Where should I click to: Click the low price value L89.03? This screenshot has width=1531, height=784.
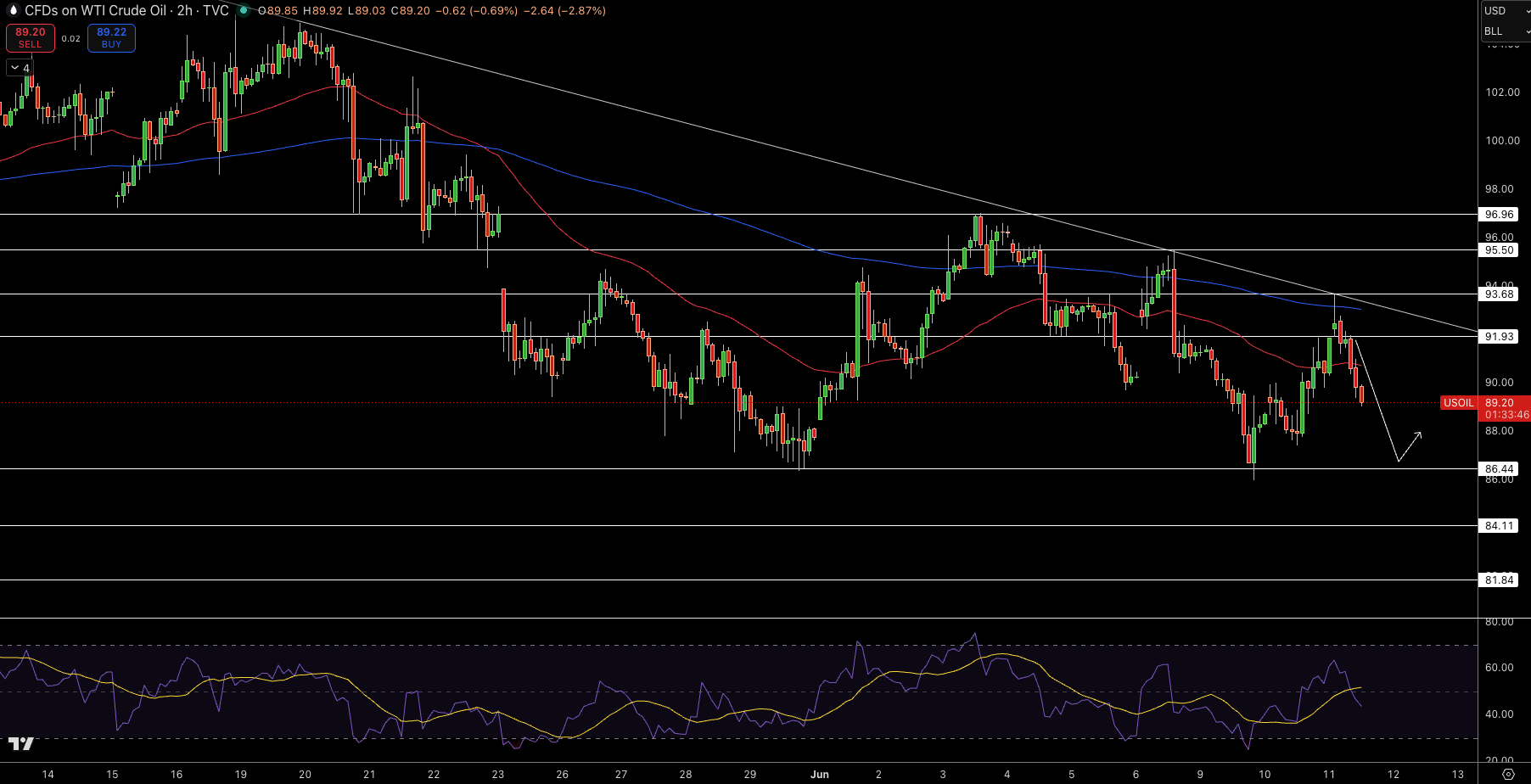pos(367,11)
